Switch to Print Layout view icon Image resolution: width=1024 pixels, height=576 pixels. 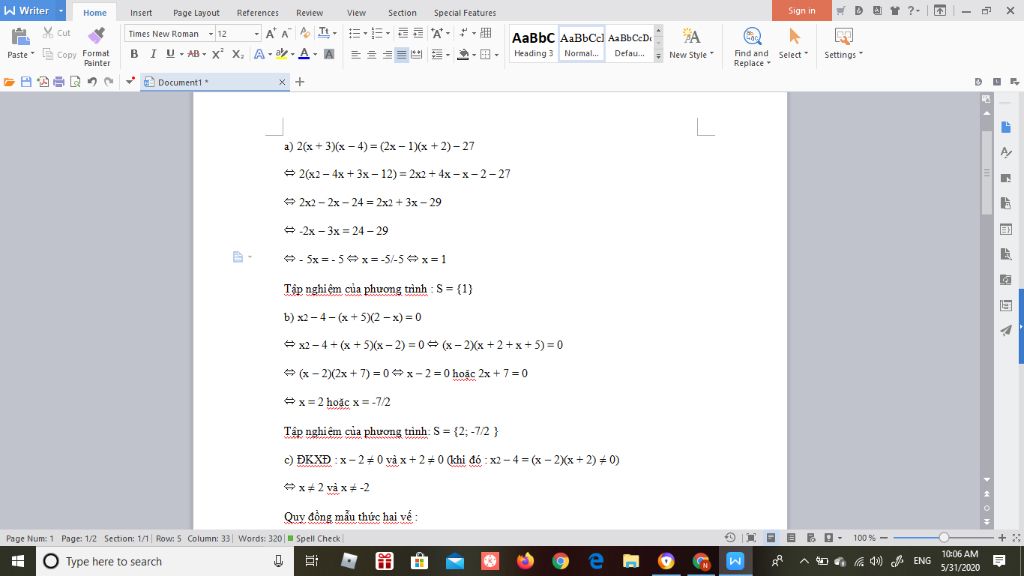click(x=771, y=537)
